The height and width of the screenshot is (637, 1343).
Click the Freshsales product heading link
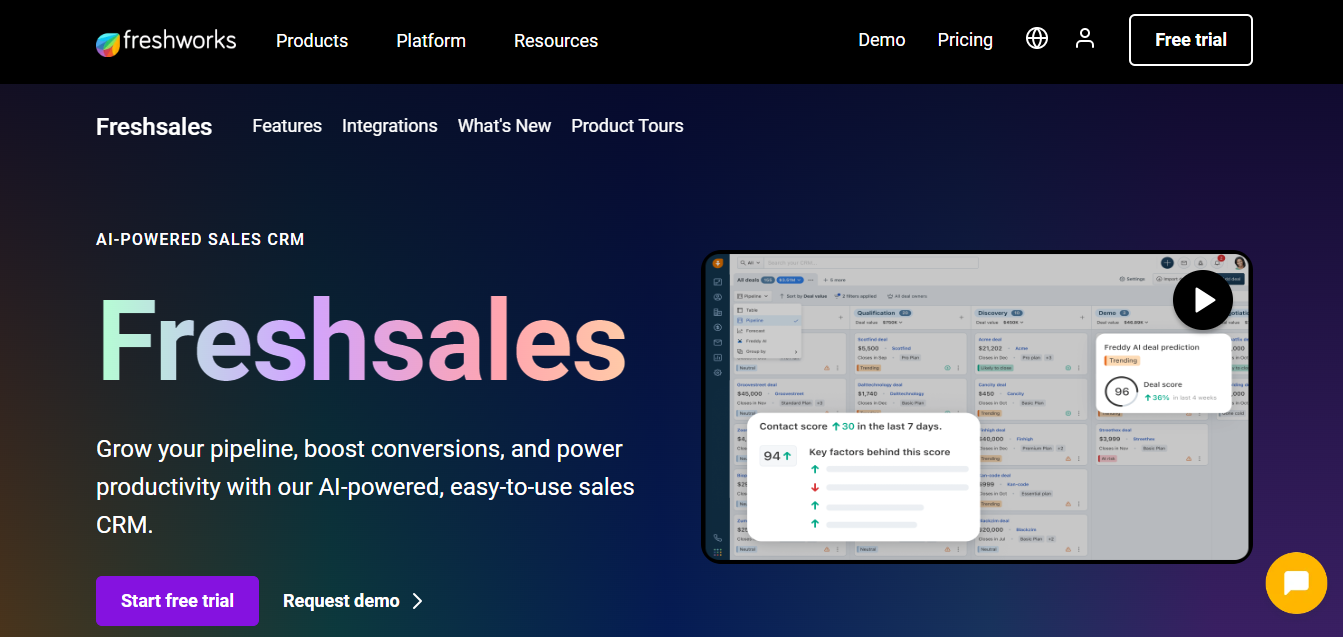tap(154, 127)
